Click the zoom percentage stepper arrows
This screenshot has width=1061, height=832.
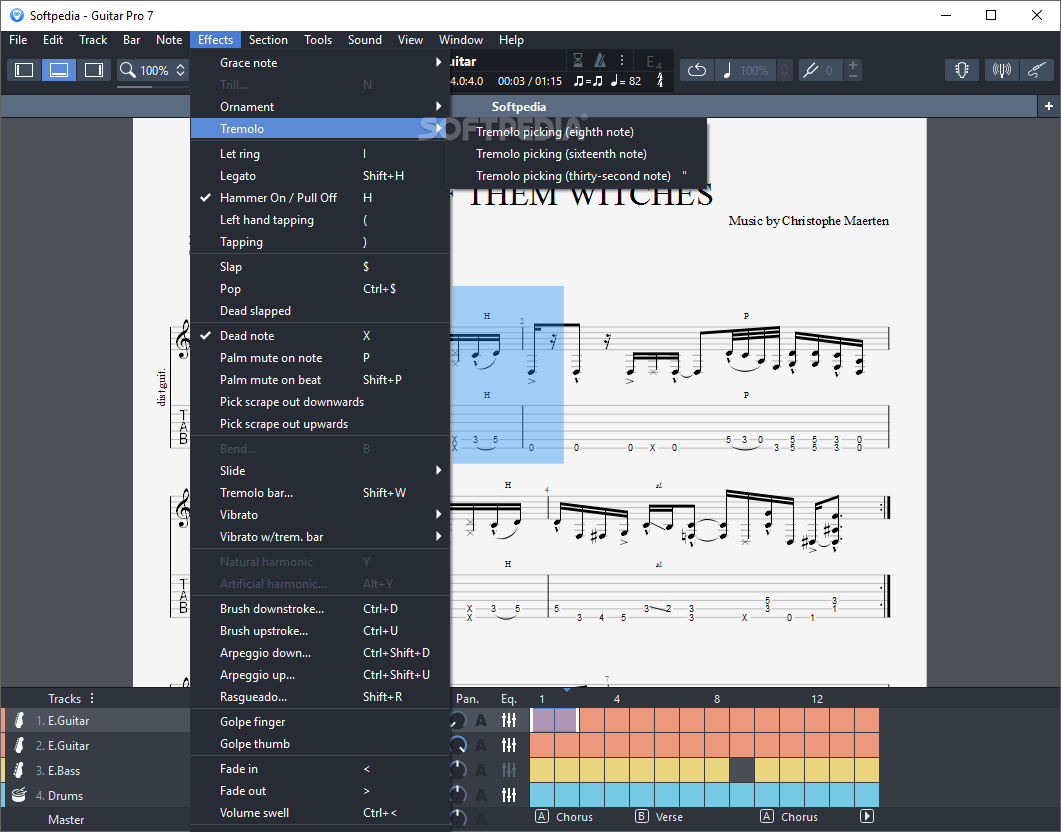(x=181, y=70)
